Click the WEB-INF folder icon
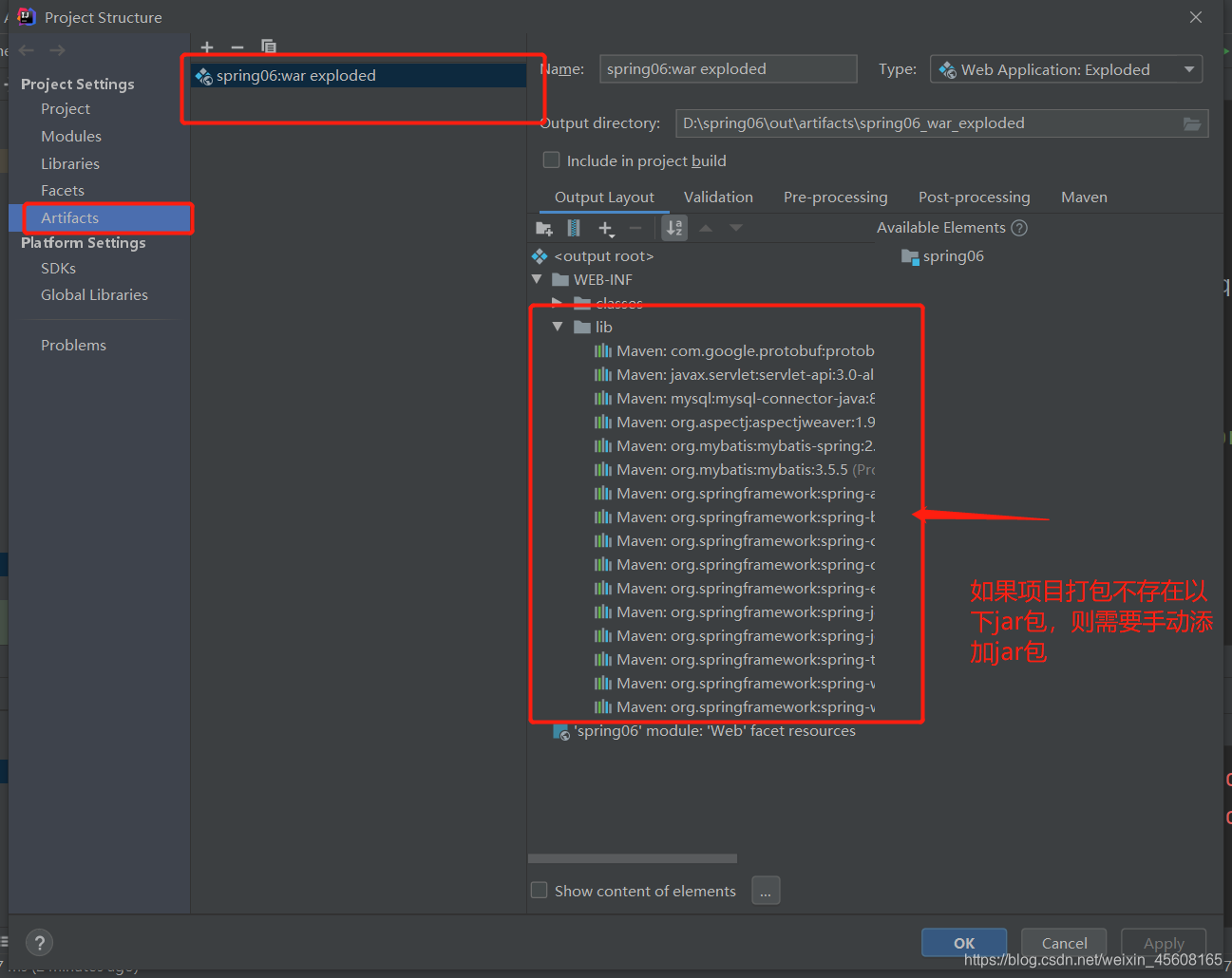 pyautogui.click(x=560, y=280)
